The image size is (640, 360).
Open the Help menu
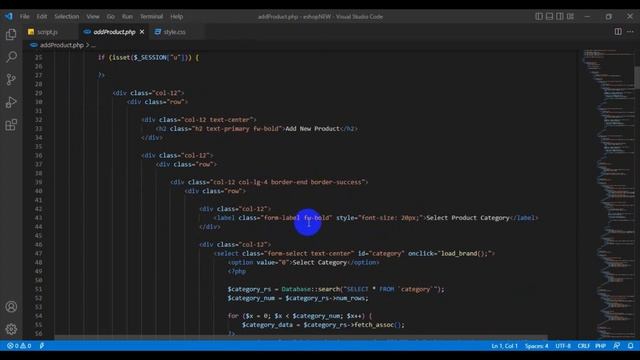(176, 16)
